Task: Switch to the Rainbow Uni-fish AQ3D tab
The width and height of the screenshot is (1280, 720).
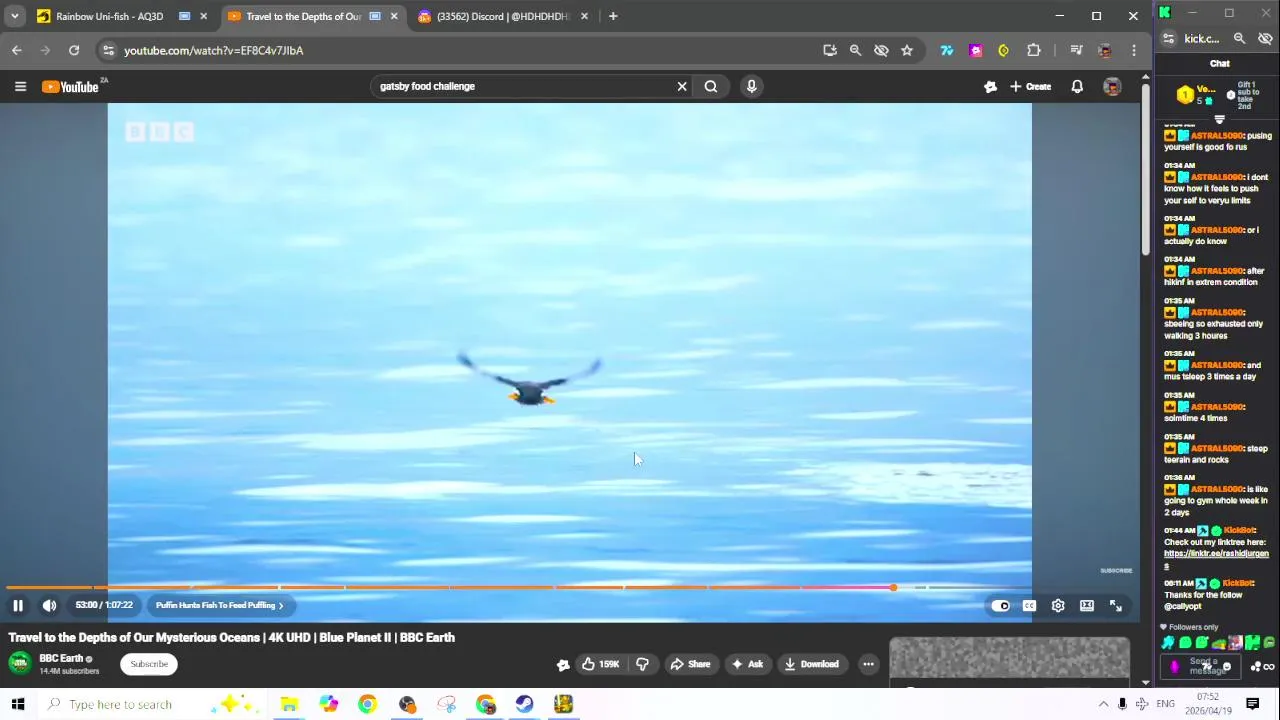Action: [x=108, y=16]
